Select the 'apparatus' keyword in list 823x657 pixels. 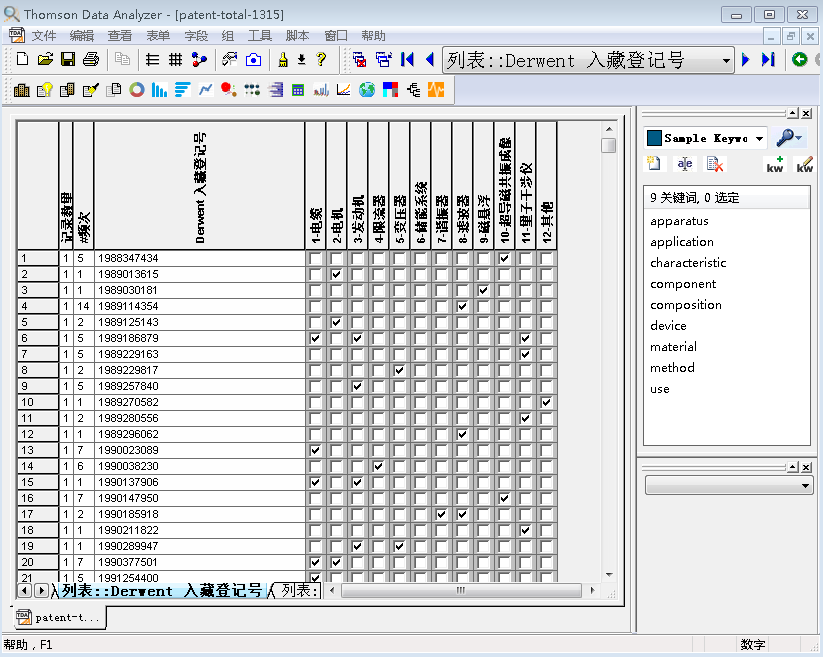click(679, 221)
